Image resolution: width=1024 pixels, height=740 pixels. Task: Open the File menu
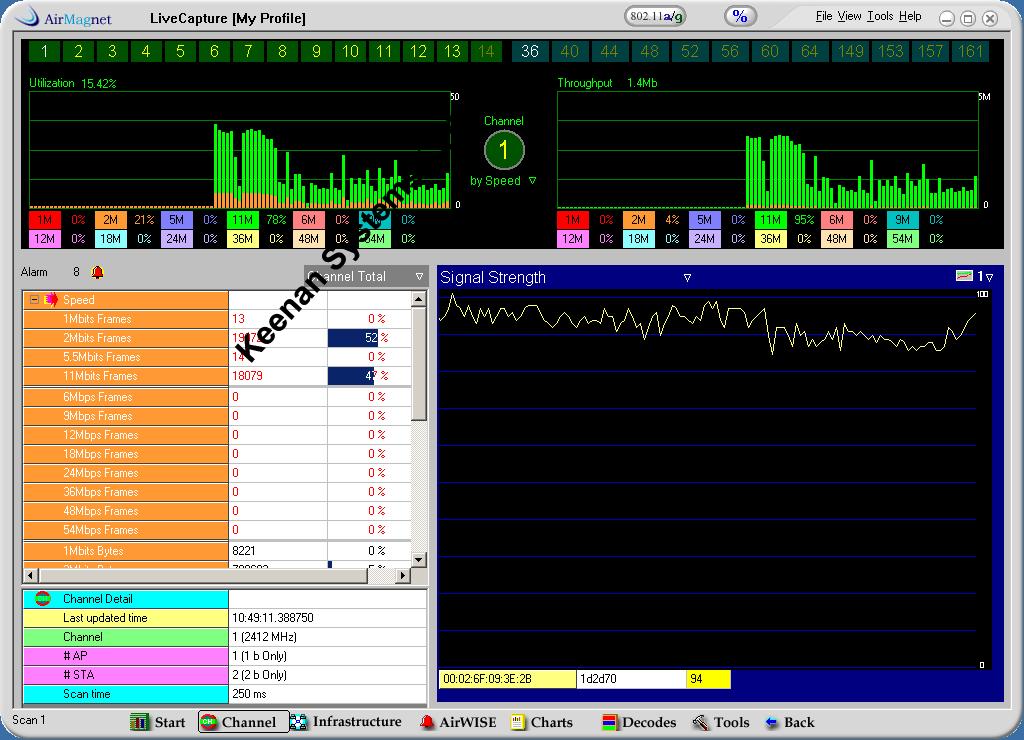click(x=824, y=16)
